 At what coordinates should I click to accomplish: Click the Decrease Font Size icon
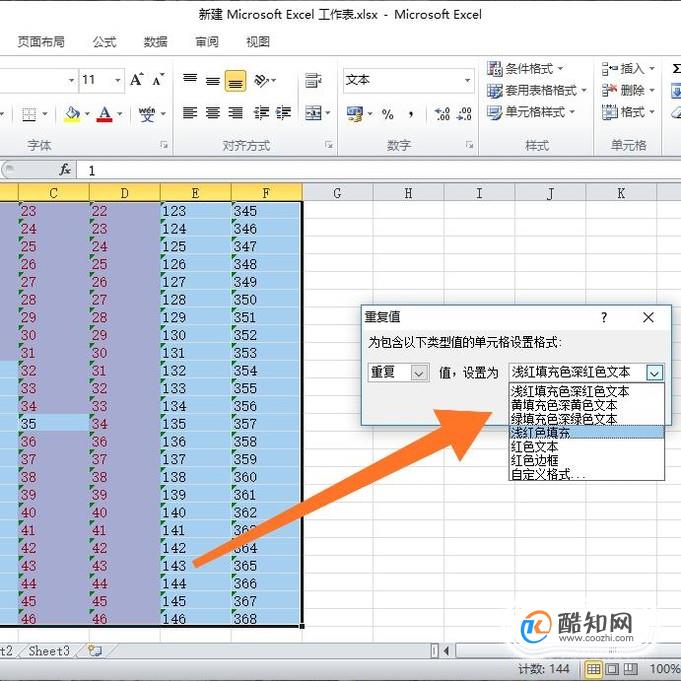point(158,79)
